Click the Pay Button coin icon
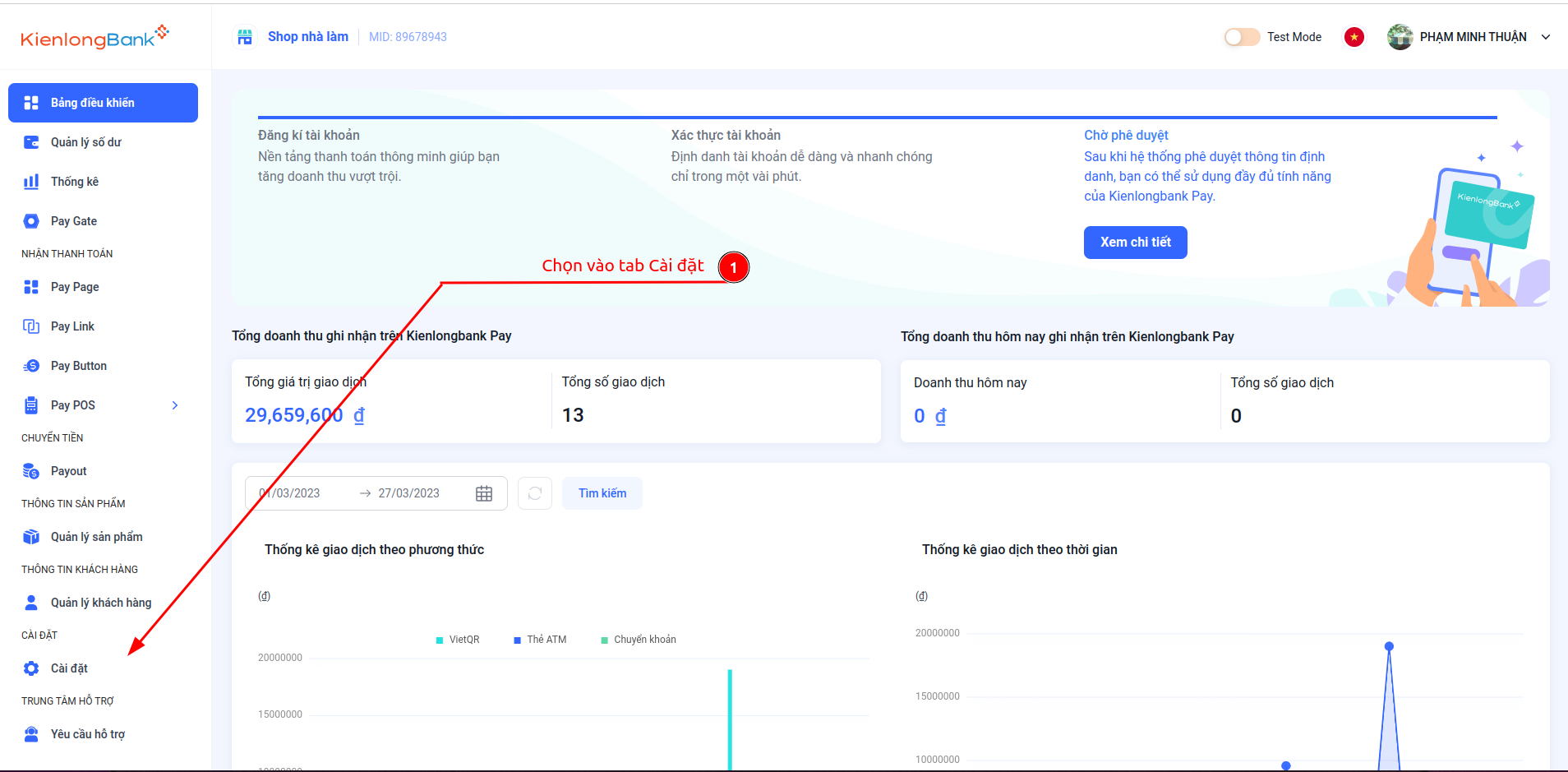This screenshot has width=1568, height=772. pos(31,366)
